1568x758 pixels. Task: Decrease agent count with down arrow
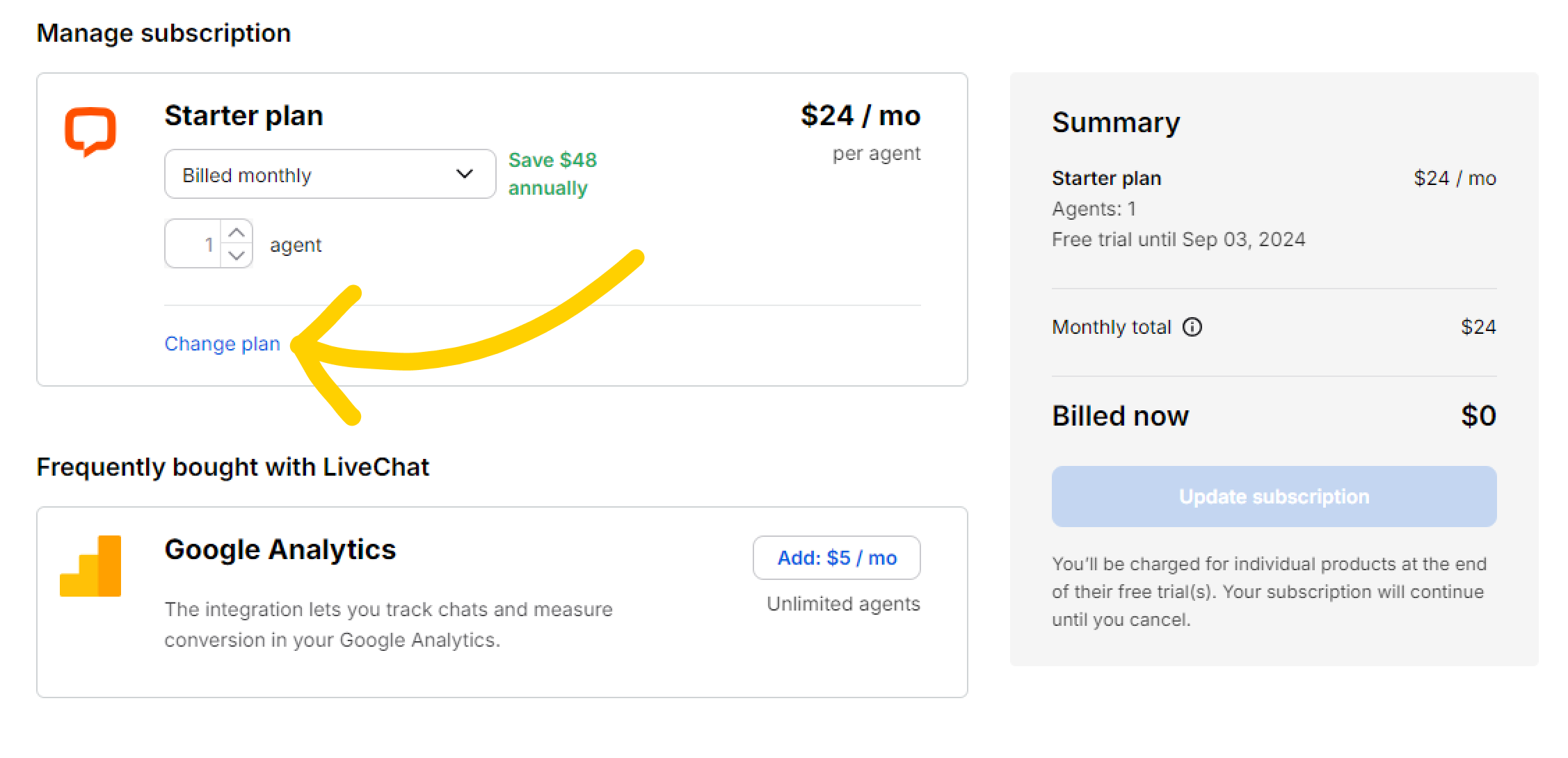tap(237, 255)
